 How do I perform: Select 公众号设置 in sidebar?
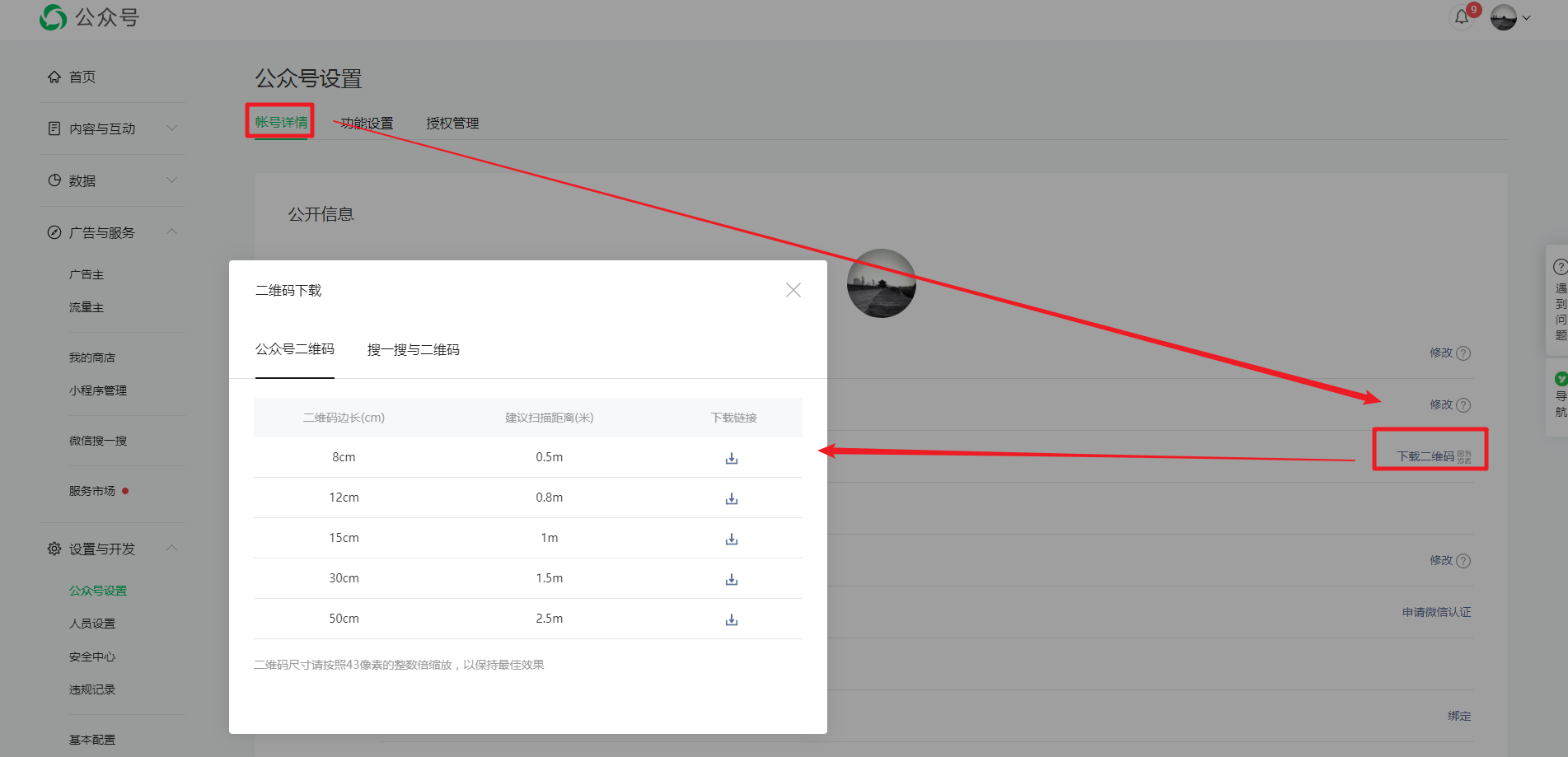tap(98, 591)
